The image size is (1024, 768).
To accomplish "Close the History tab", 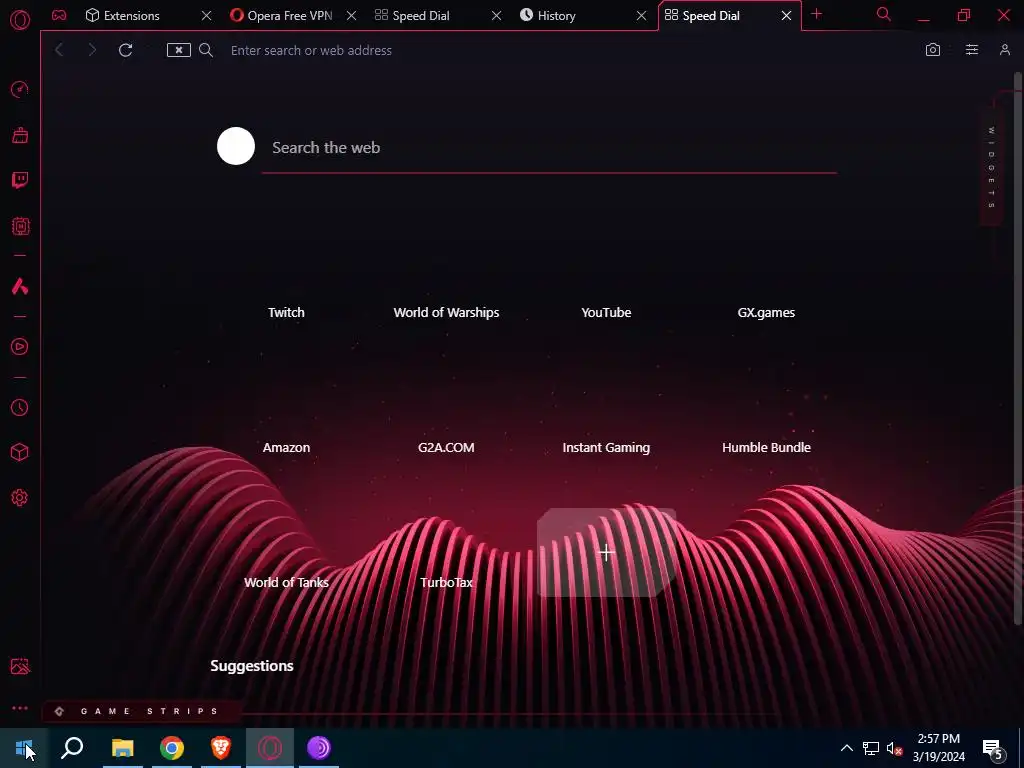I will coord(641,16).
